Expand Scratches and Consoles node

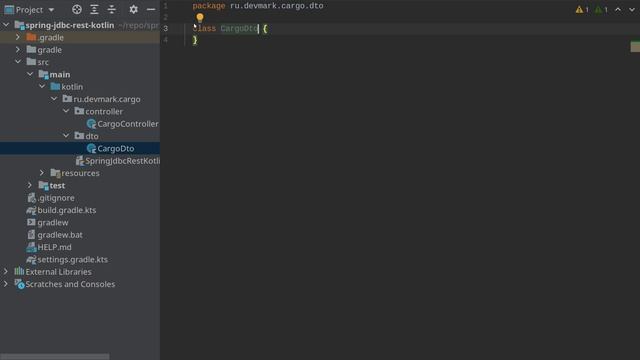click(6, 284)
